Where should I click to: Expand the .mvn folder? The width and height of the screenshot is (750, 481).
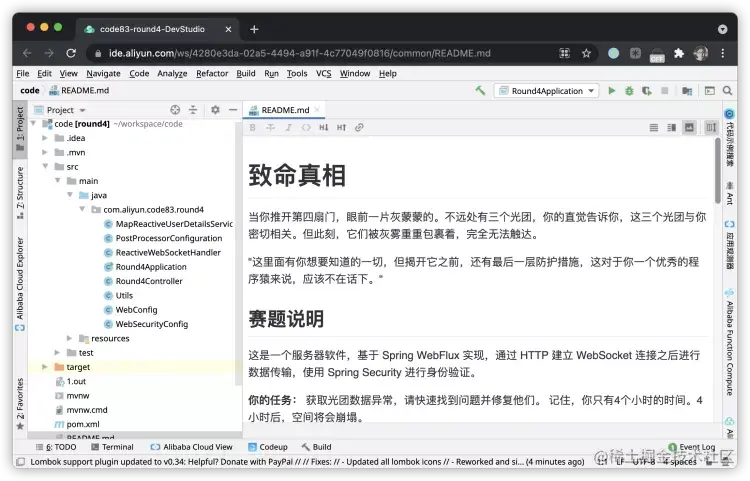click(44, 152)
